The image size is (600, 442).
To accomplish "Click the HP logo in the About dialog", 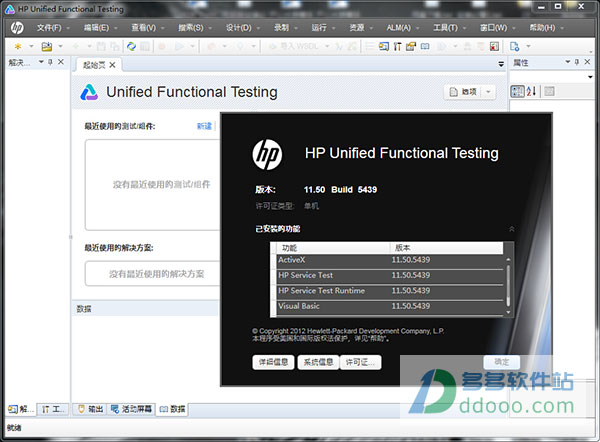I will click(267, 154).
